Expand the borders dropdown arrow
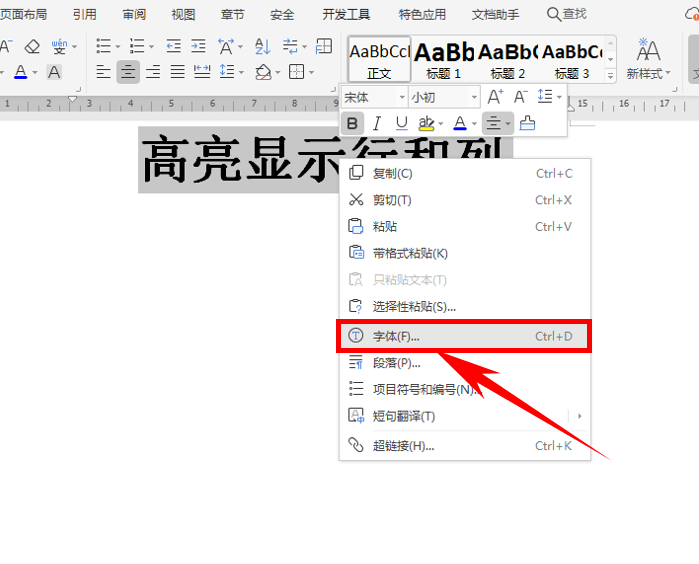The height and width of the screenshot is (564, 699). (311, 72)
